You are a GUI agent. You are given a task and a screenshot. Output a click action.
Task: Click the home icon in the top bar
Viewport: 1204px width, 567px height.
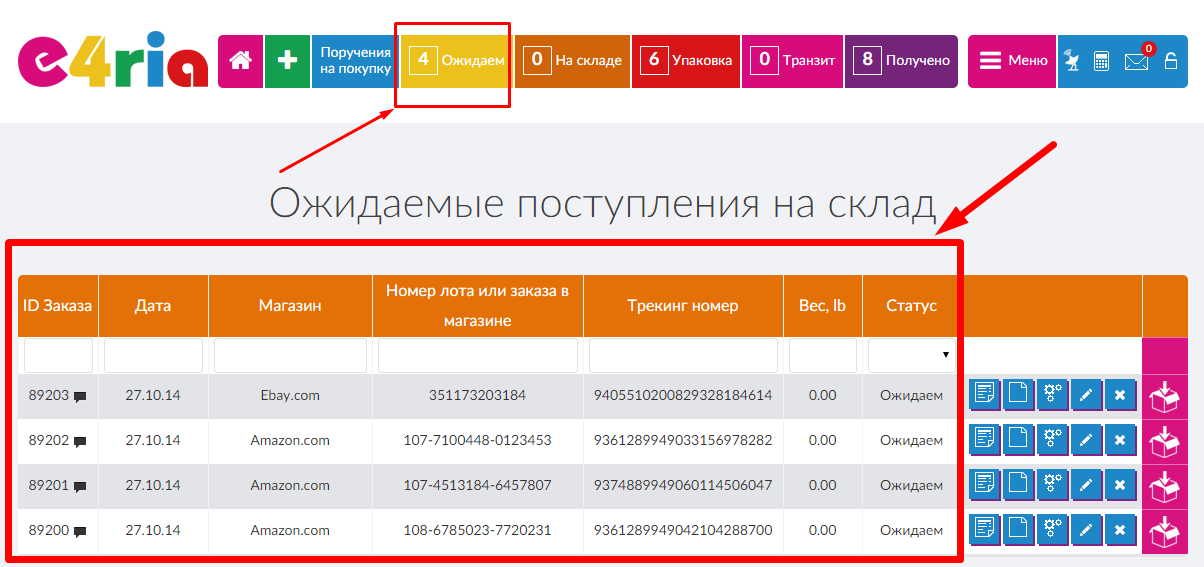coord(240,61)
